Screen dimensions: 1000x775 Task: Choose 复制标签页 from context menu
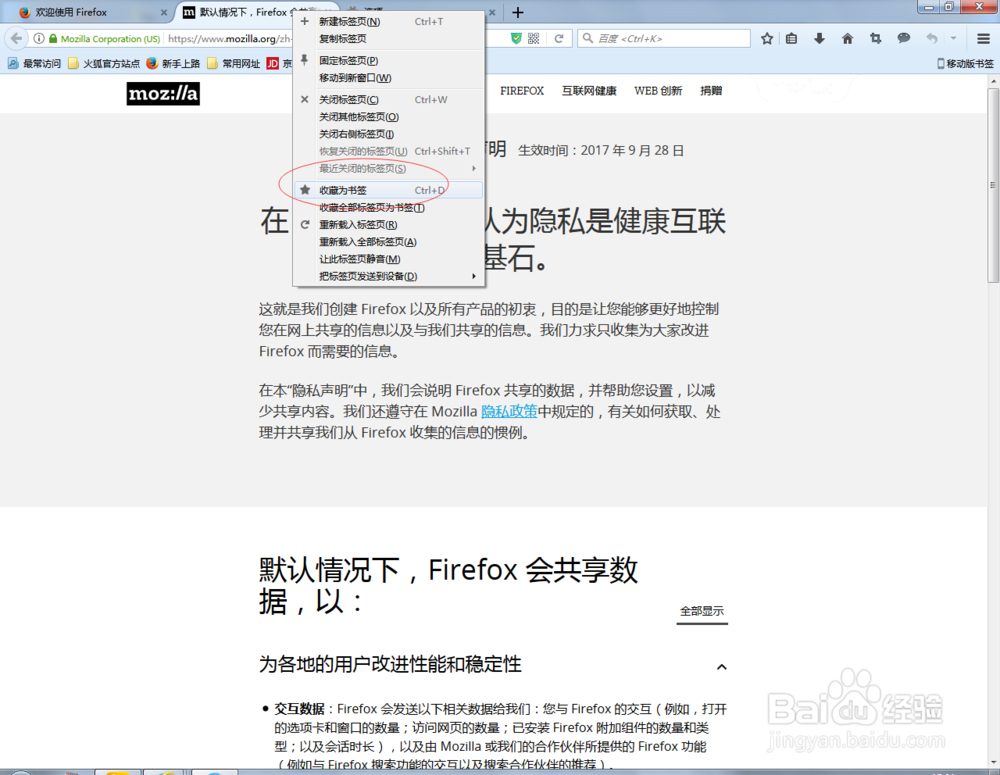point(388,39)
